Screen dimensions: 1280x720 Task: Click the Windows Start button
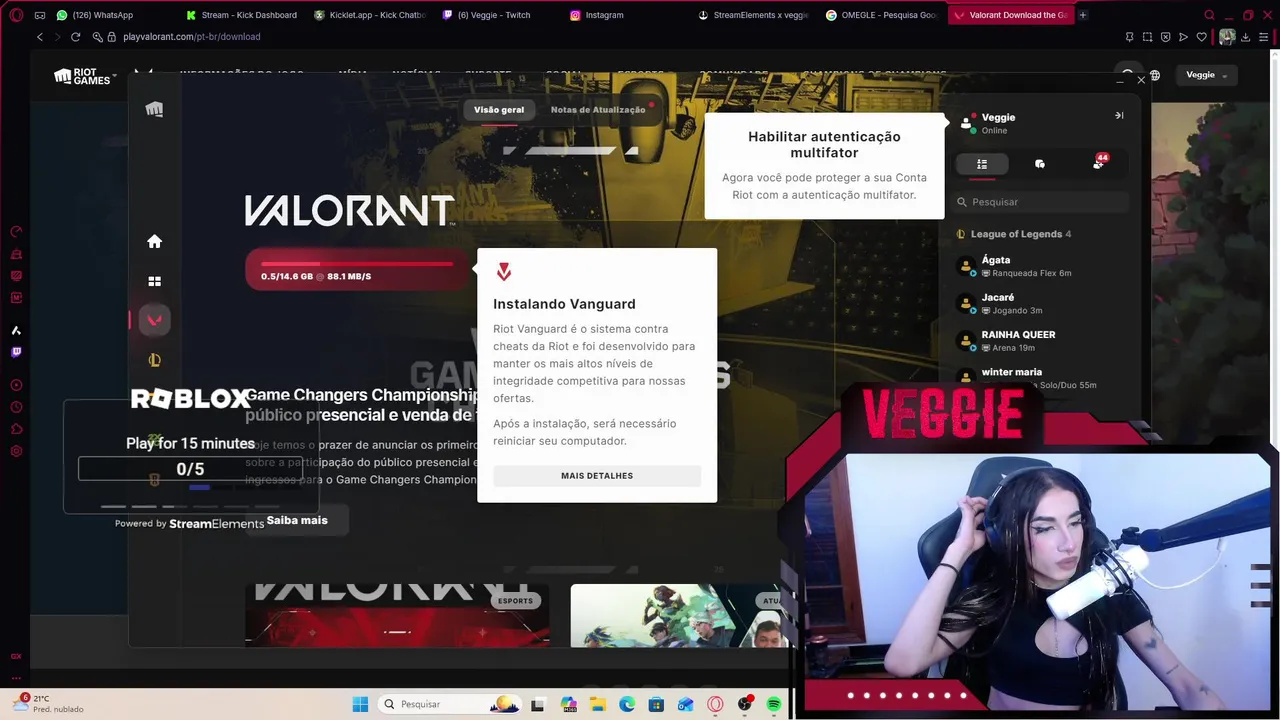pos(360,704)
